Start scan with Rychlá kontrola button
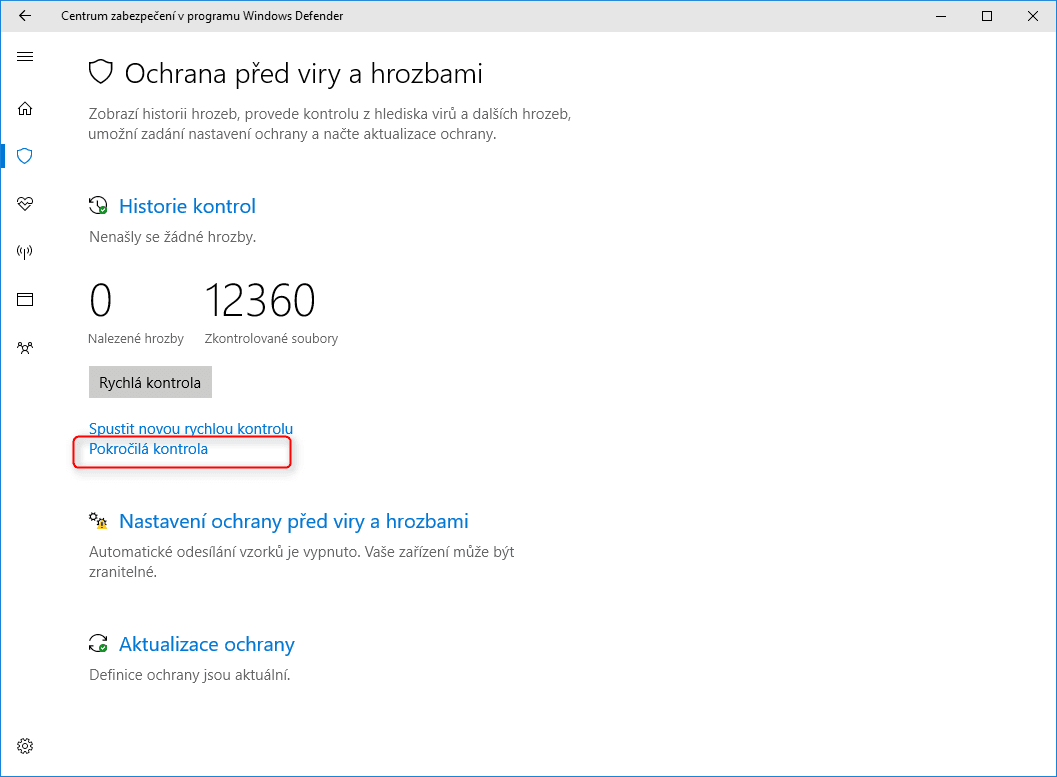The height and width of the screenshot is (777, 1057). click(x=150, y=382)
